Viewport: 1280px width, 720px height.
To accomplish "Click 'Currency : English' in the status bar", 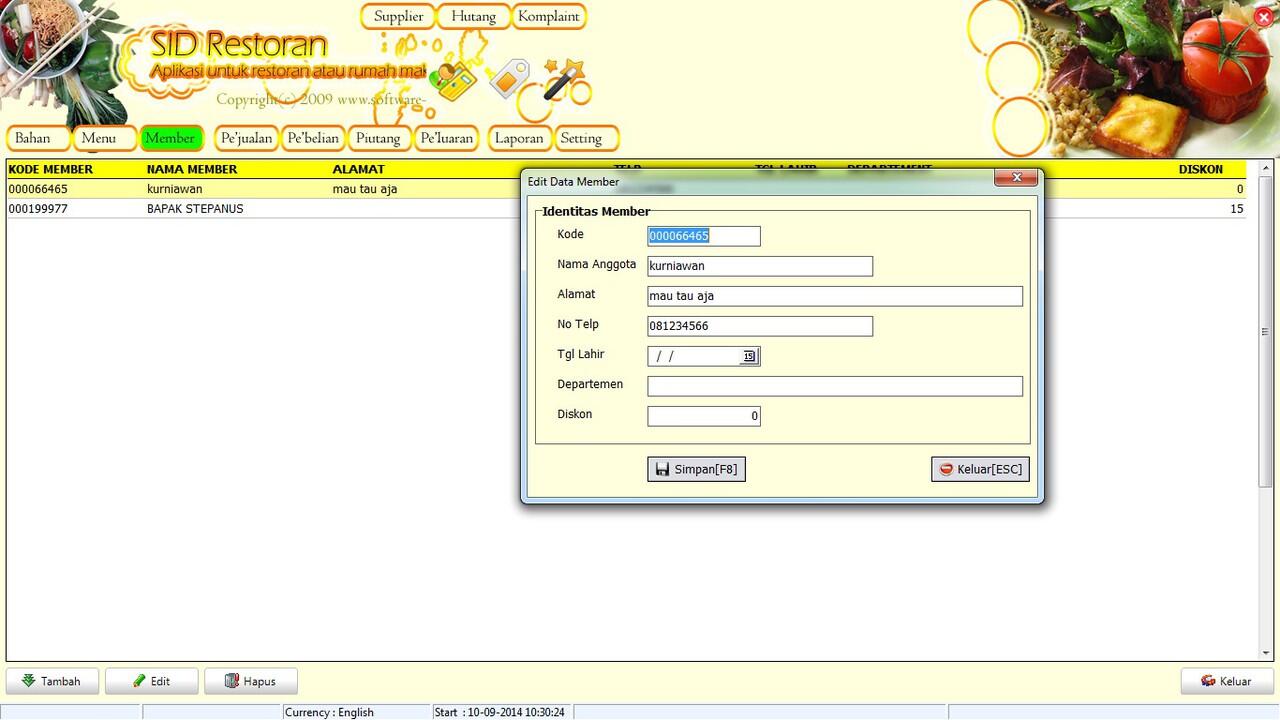I will [329, 712].
